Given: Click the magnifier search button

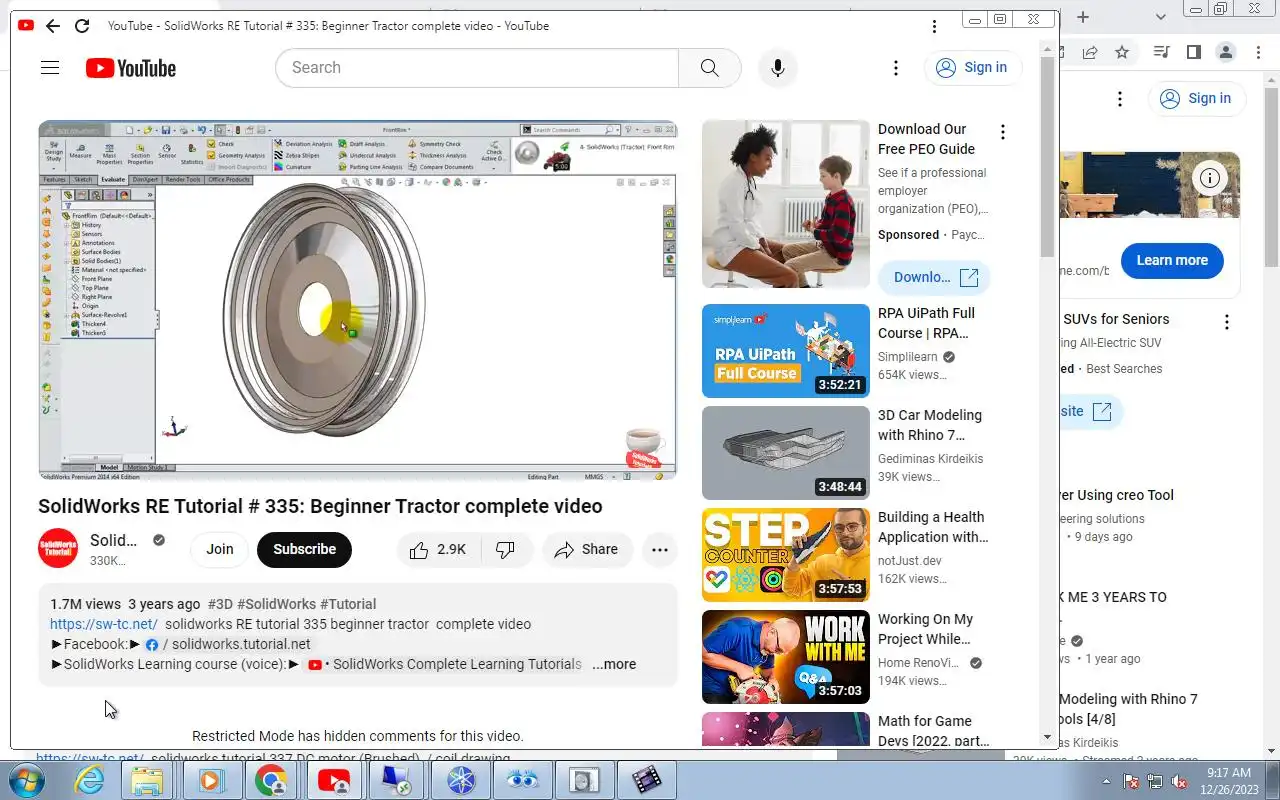Looking at the screenshot, I should tap(709, 68).
